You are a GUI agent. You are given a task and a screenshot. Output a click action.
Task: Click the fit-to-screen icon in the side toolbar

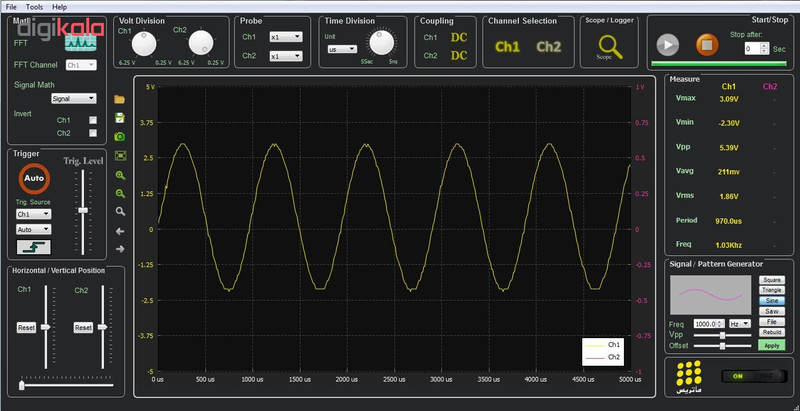pyautogui.click(x=120, y=155)
